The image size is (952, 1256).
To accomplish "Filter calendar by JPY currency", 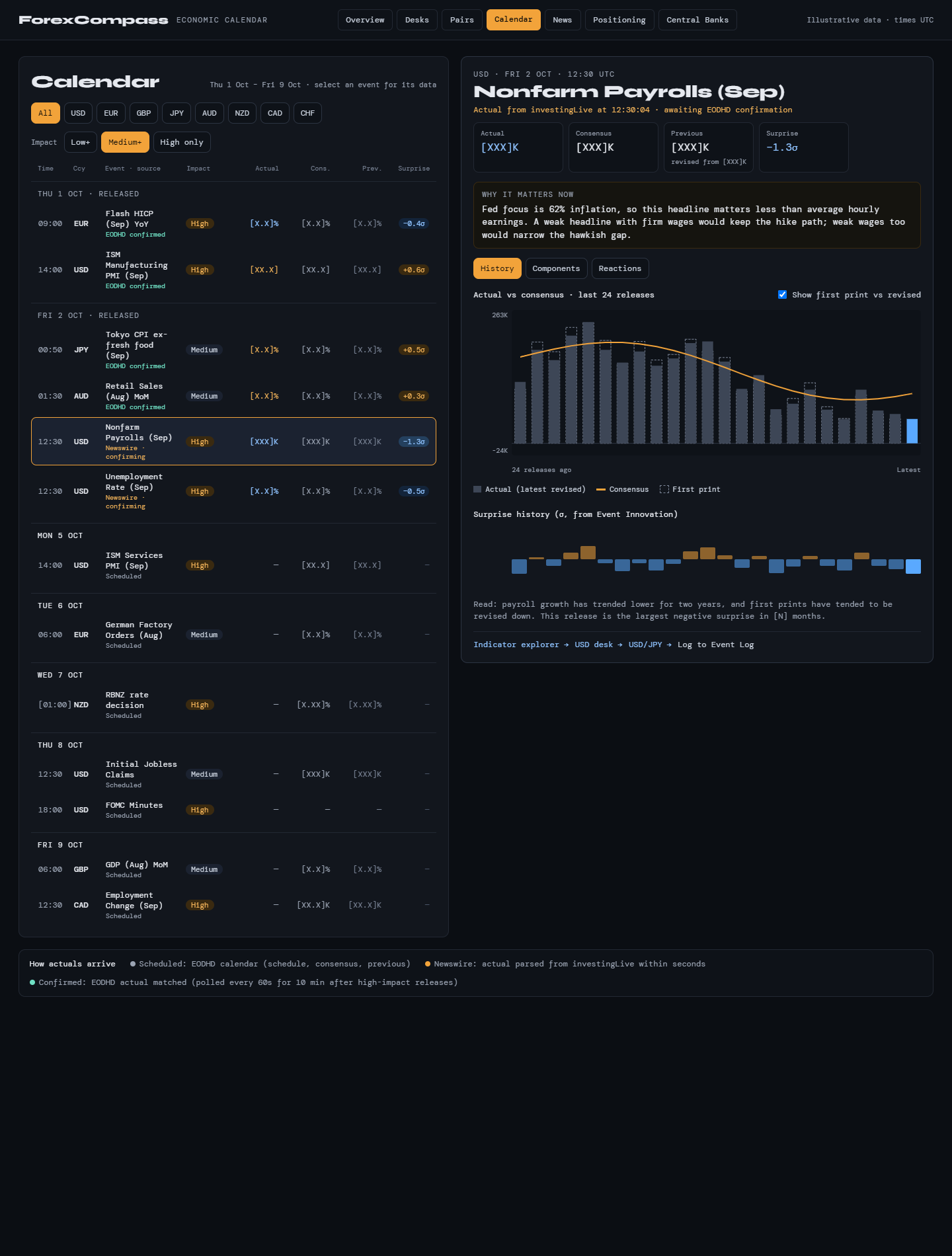I will [177, 113].
